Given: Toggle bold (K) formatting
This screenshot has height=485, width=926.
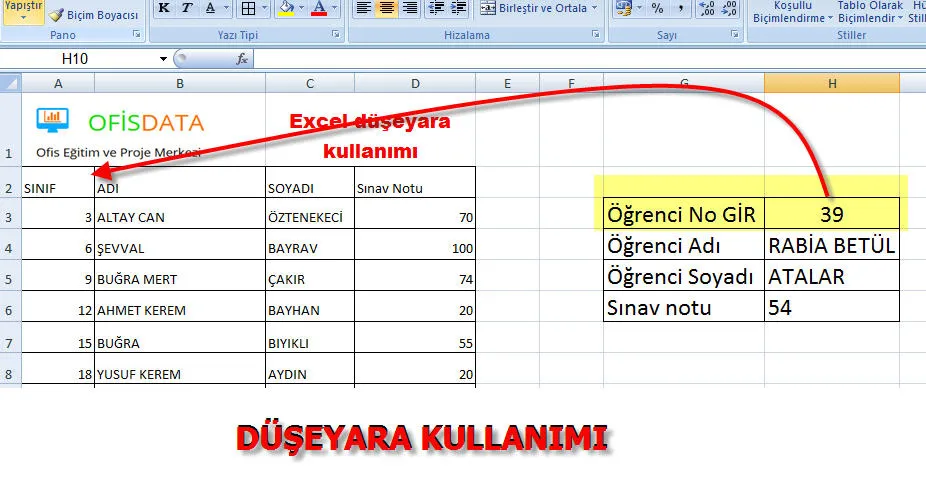Looking at the screenshot, I should 163,9.
